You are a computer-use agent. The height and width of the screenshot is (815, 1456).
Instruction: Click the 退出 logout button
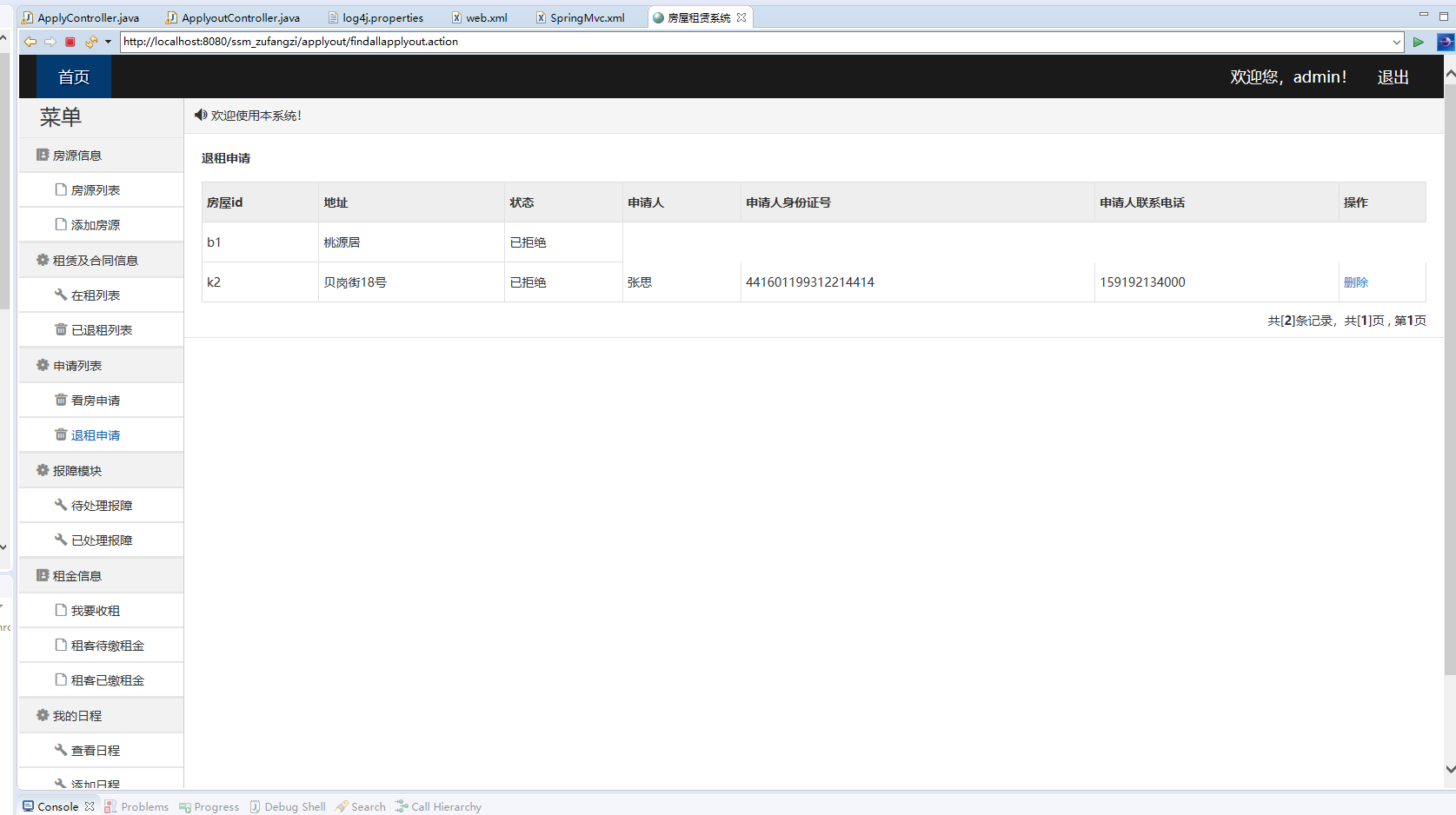(x=1393, y=76)
